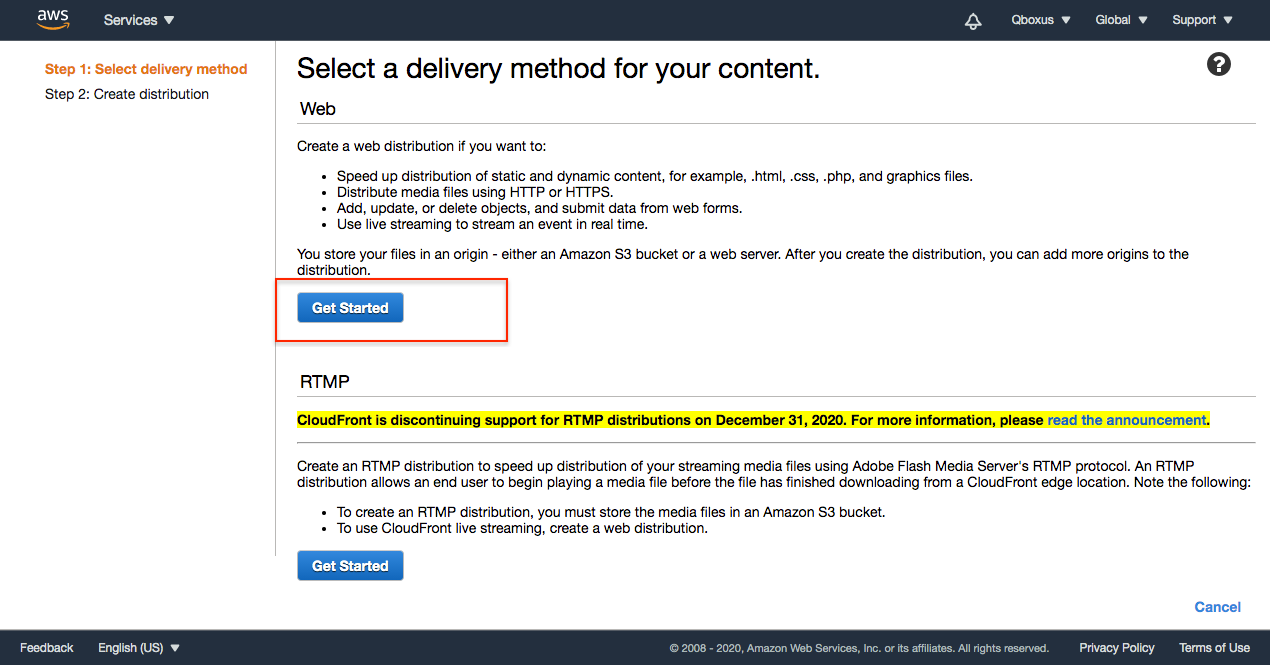Click the Web section heading

pyautogui.click(x=318, y=109)
